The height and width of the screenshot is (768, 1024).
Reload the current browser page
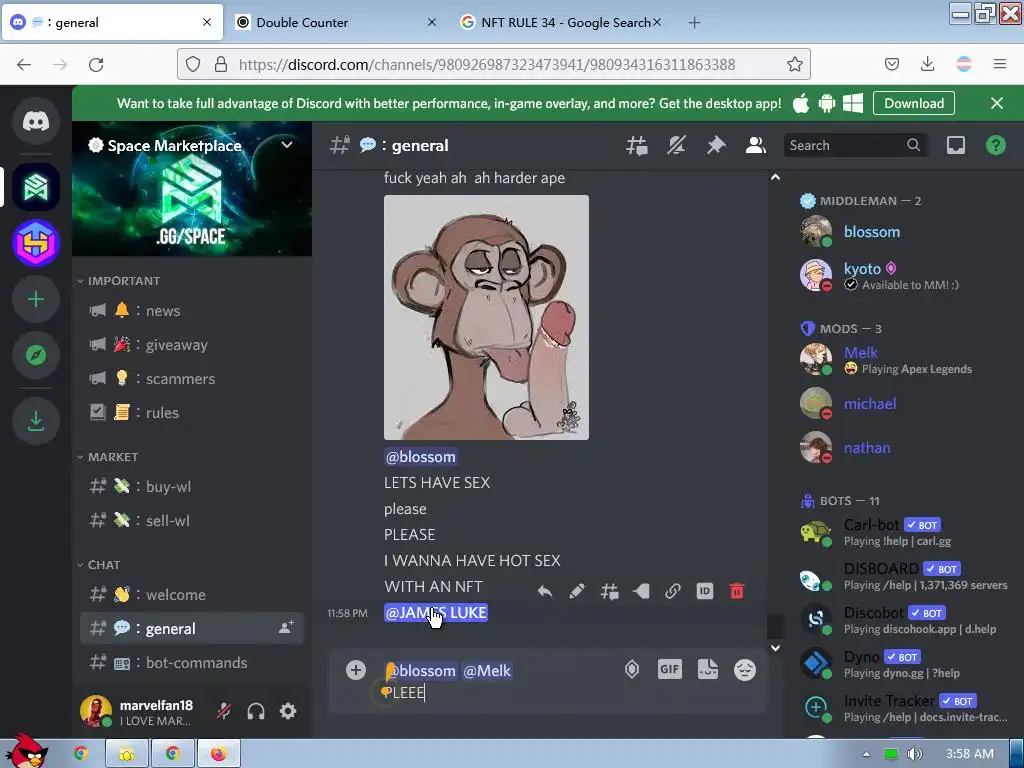96,64
